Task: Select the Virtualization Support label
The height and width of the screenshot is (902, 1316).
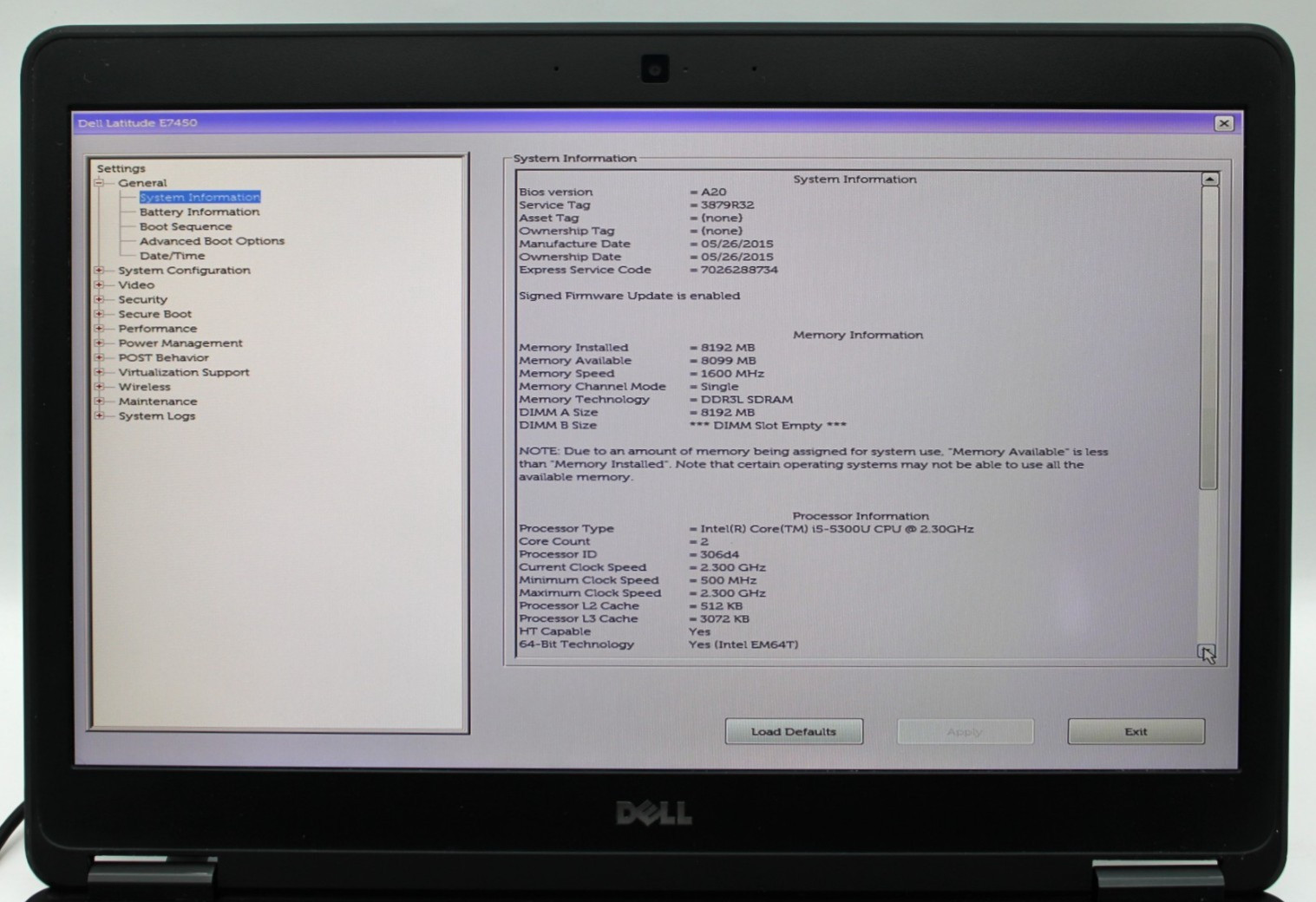Action: tap(184, 372)
